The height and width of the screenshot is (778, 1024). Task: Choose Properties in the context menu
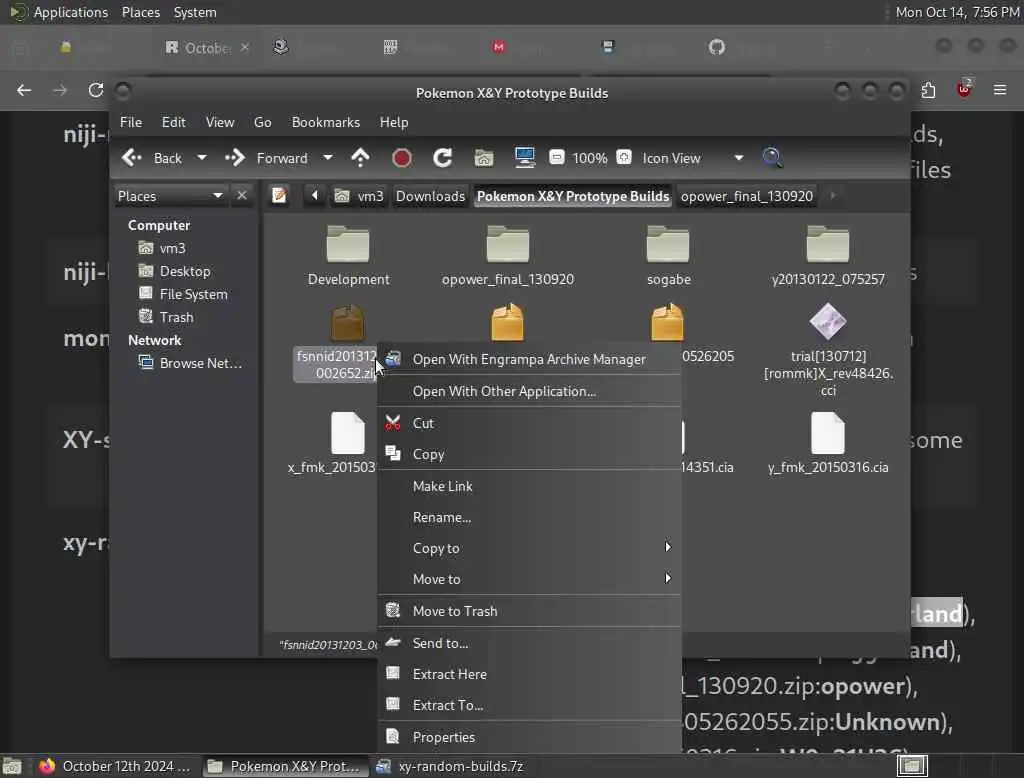529,737
